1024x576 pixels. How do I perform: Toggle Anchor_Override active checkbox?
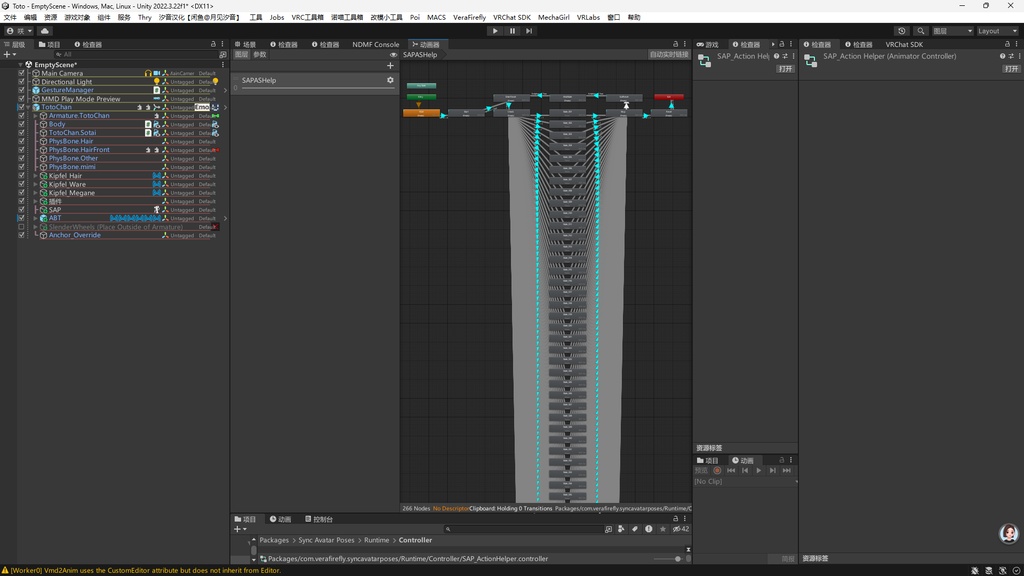point(22,235)
